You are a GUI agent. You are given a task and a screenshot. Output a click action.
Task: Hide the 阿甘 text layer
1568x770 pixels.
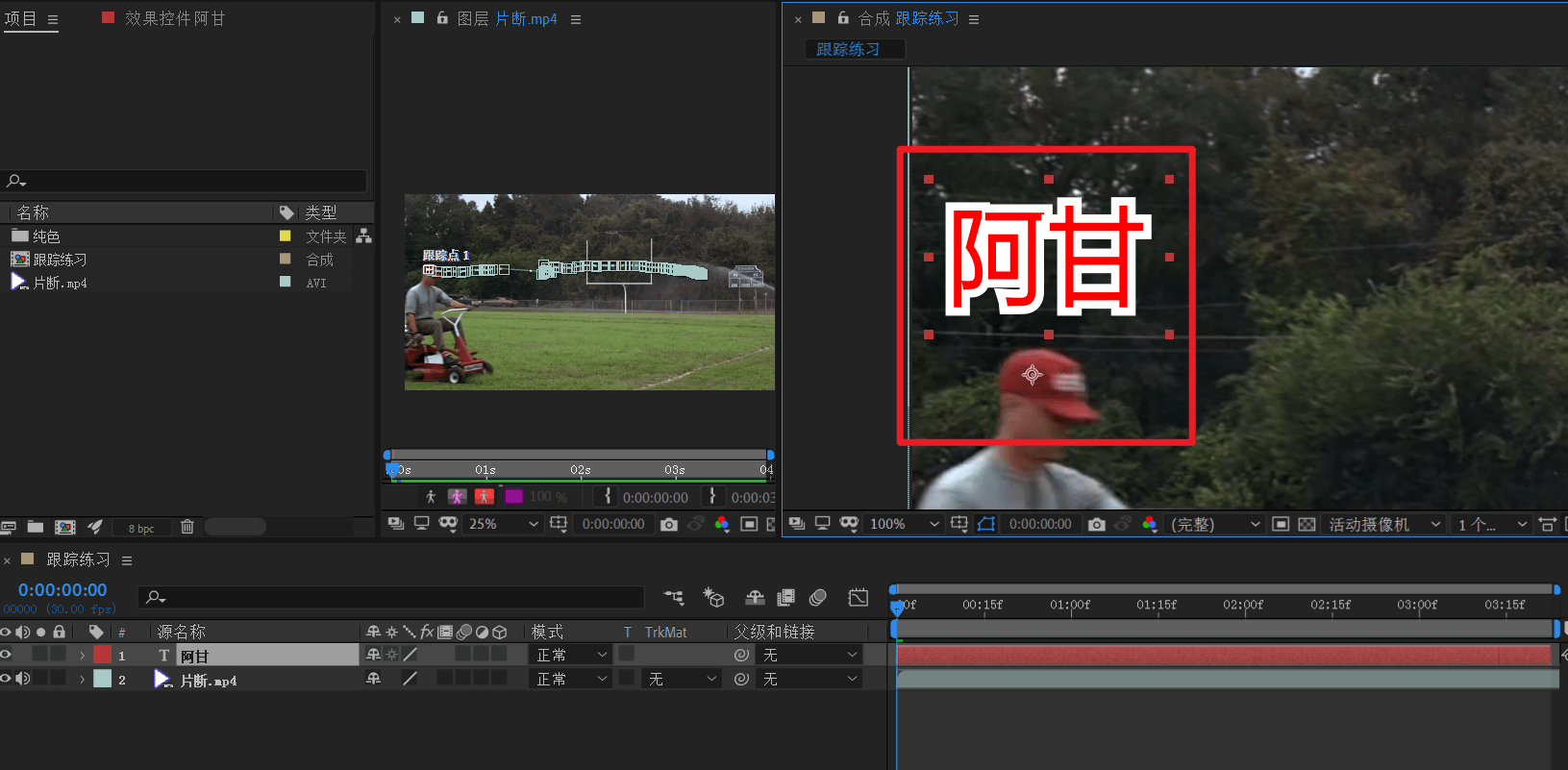(6, 655)
